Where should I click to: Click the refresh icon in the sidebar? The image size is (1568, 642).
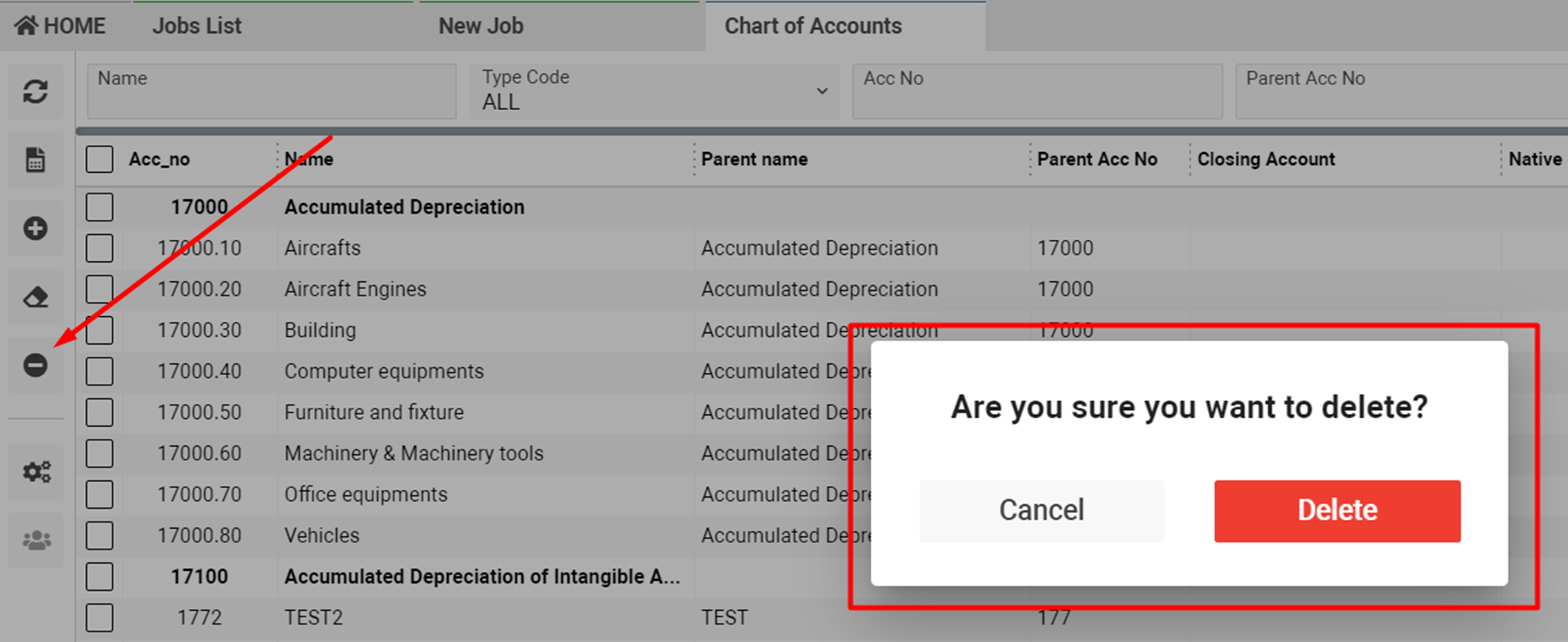[x=35, y=92]
